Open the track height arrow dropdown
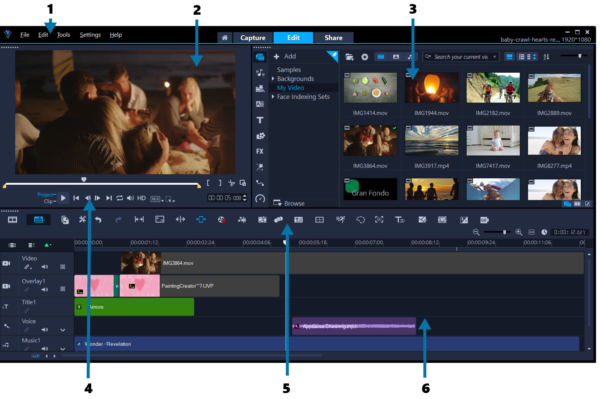600x399 pixels. point(48,245)
